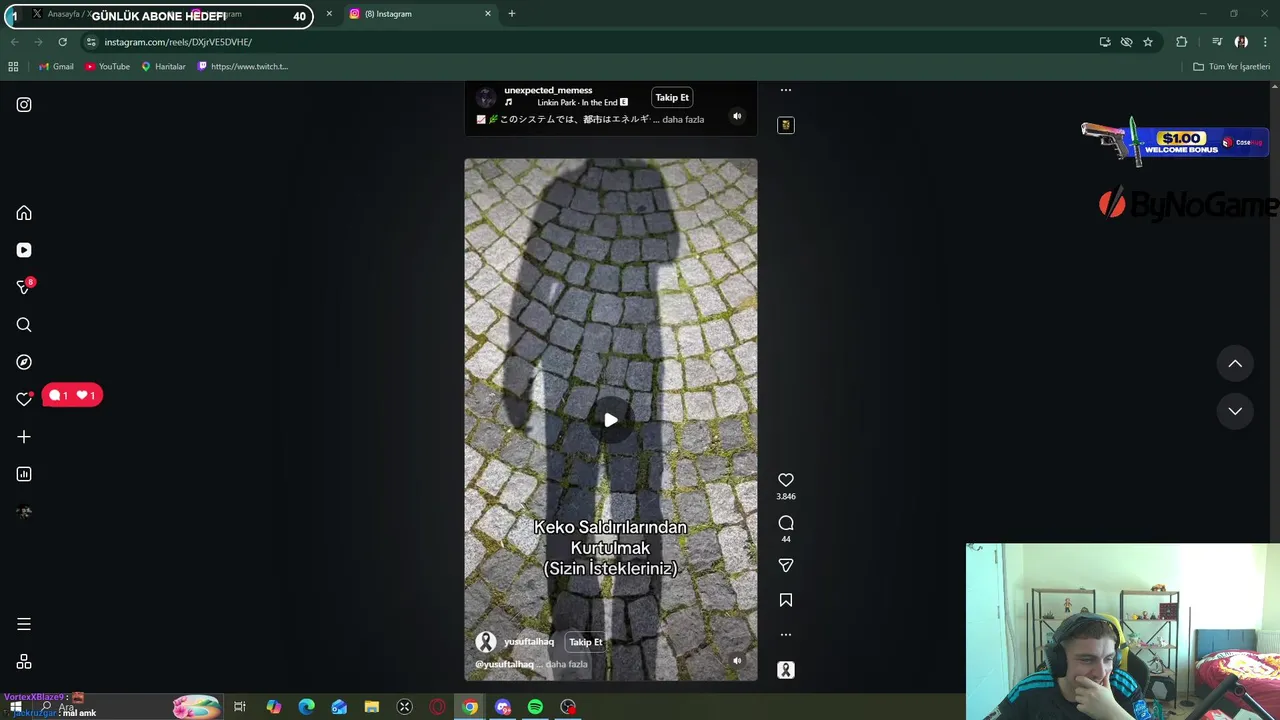
Task: Open audio thumbnail at reel bottom right
Action: [786, 670]
